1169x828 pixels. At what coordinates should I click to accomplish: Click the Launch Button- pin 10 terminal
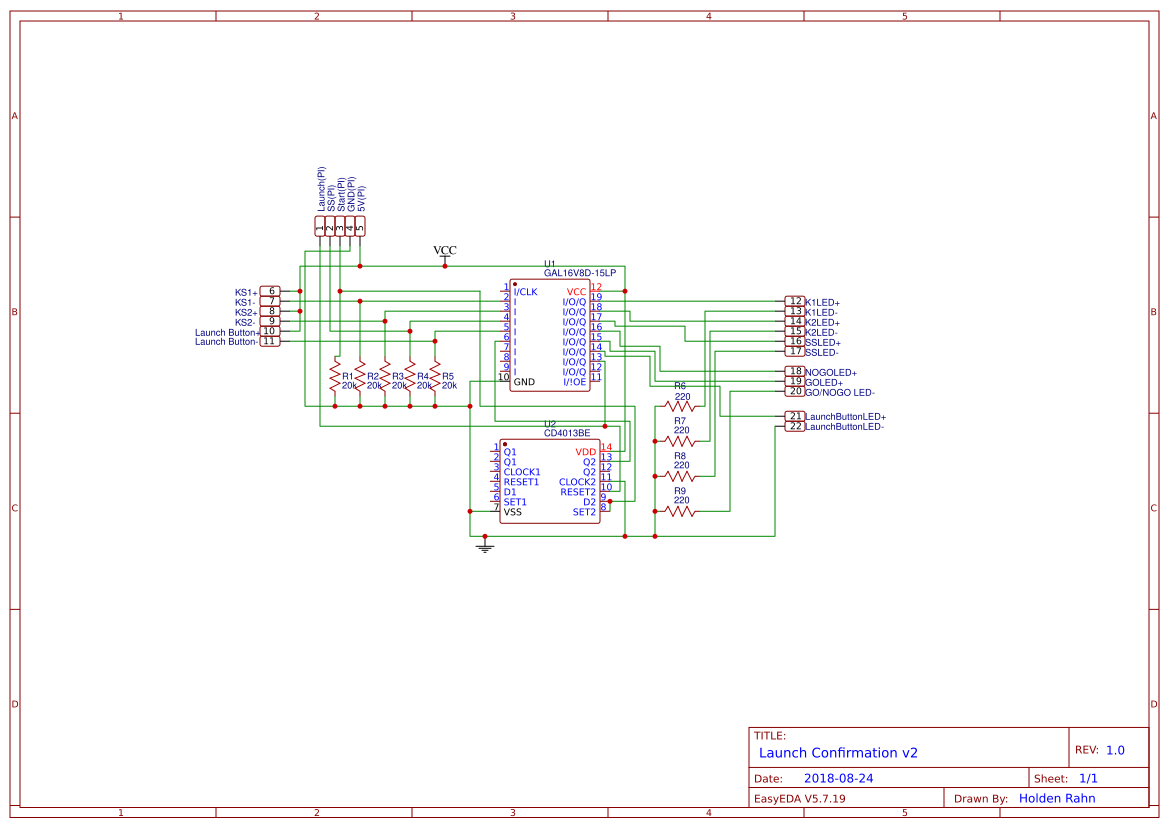(x=268, y=331)
